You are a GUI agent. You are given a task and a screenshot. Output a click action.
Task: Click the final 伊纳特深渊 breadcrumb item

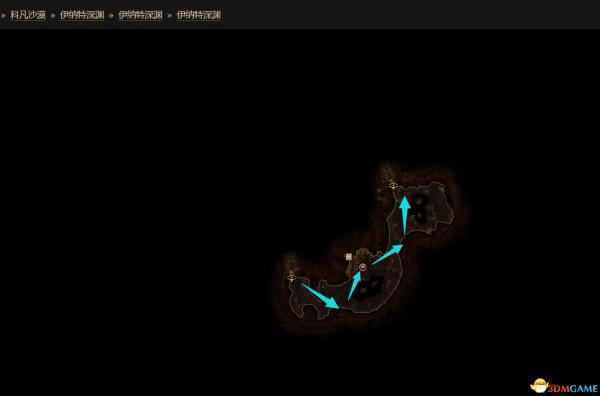(199, 15)
